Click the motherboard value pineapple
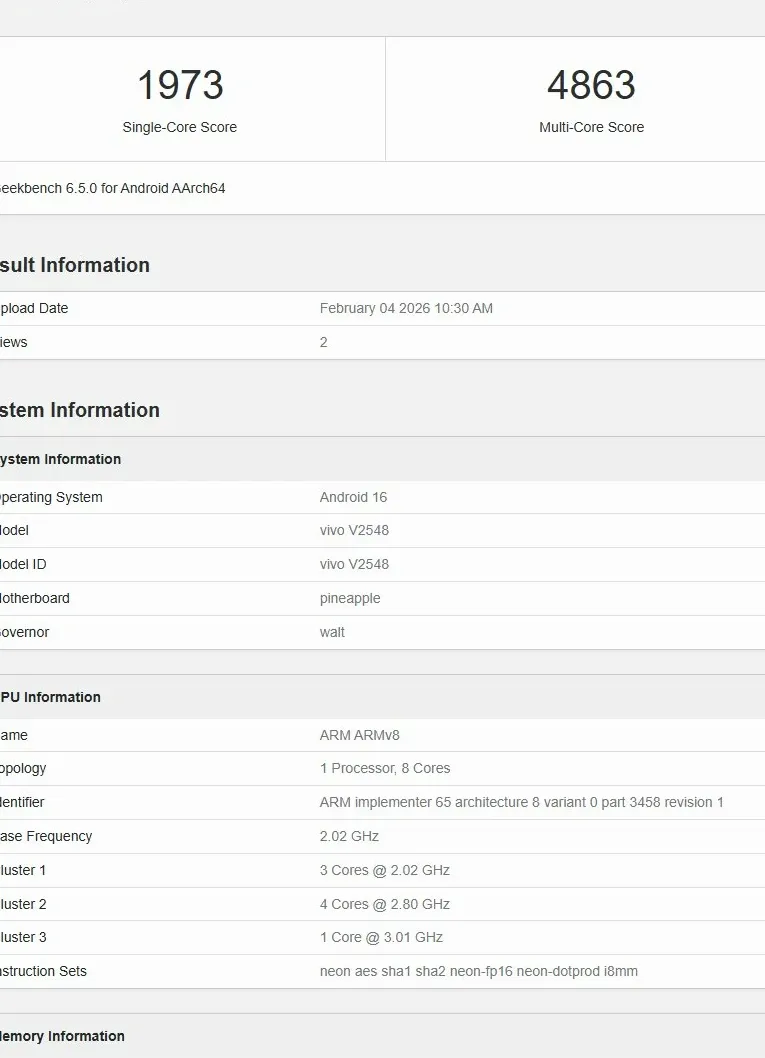765x1058 pixels. [350, 598]
